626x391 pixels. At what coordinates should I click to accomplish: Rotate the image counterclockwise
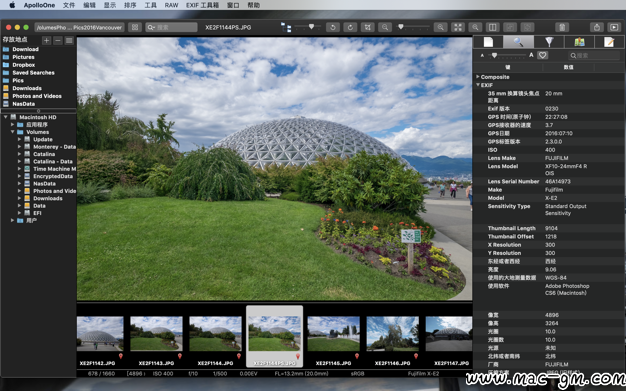click(333, 27)
